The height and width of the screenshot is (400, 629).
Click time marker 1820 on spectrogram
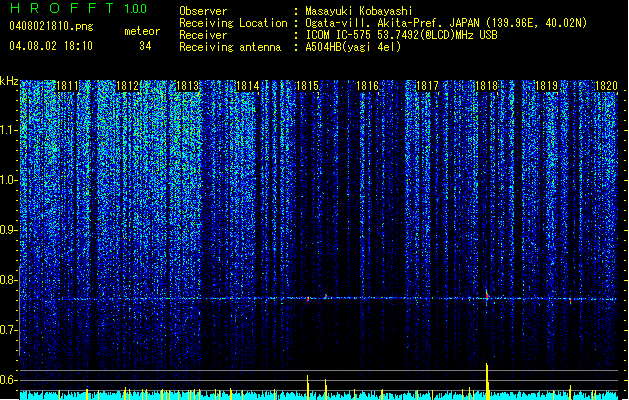[606, 86]
